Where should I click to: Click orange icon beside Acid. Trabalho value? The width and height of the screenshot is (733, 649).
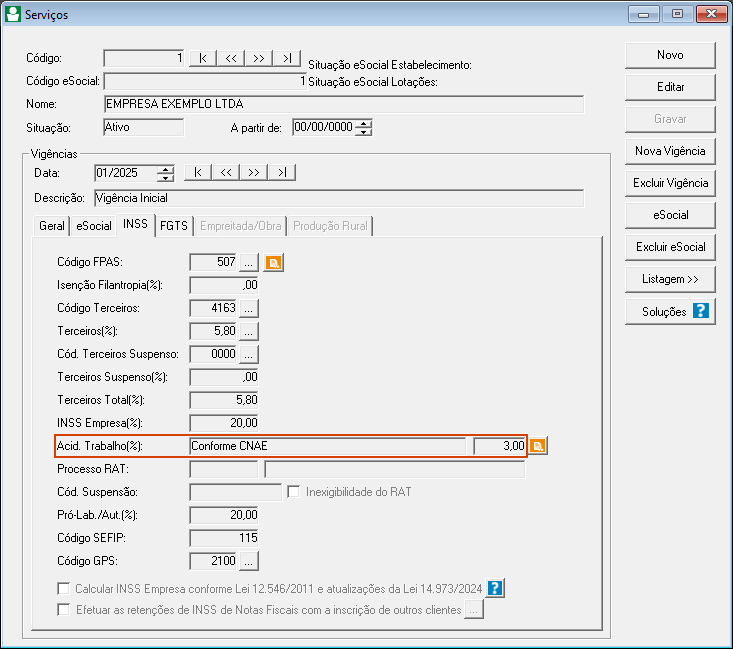(x=538, y=446)
